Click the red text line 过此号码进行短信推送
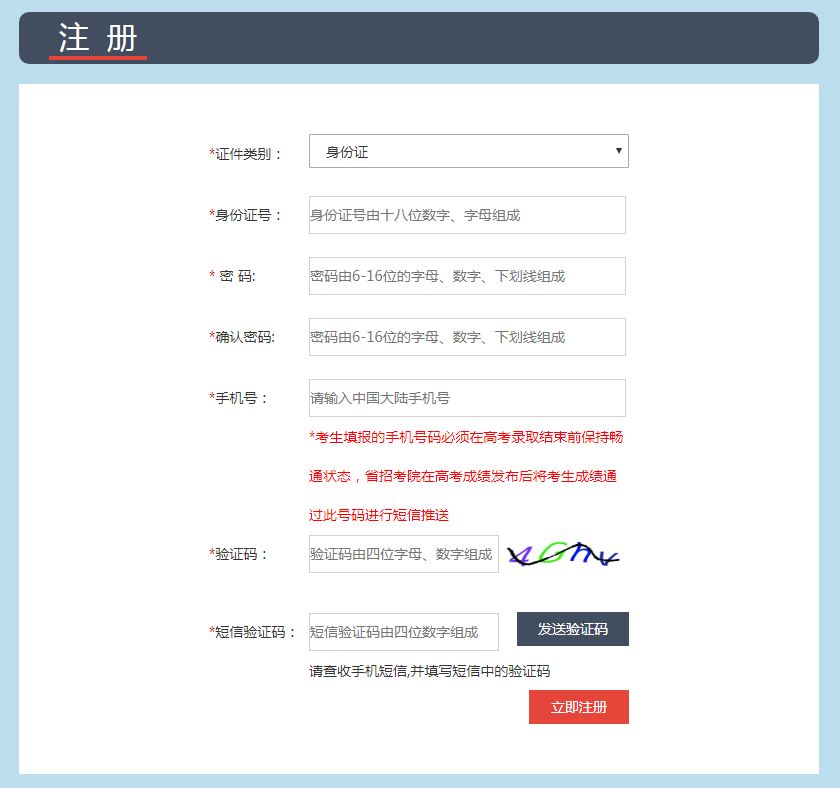Viewport: 840px width, 788px height. click(x=379, y=515)
